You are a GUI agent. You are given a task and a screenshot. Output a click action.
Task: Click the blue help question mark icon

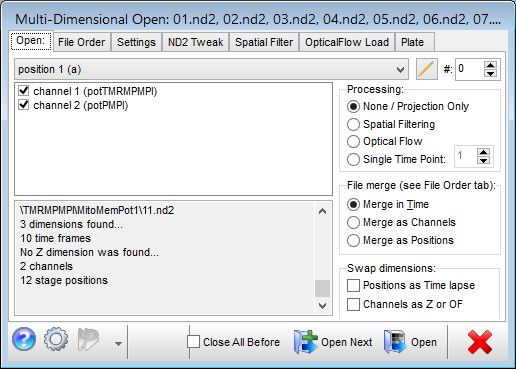(24, 339)
